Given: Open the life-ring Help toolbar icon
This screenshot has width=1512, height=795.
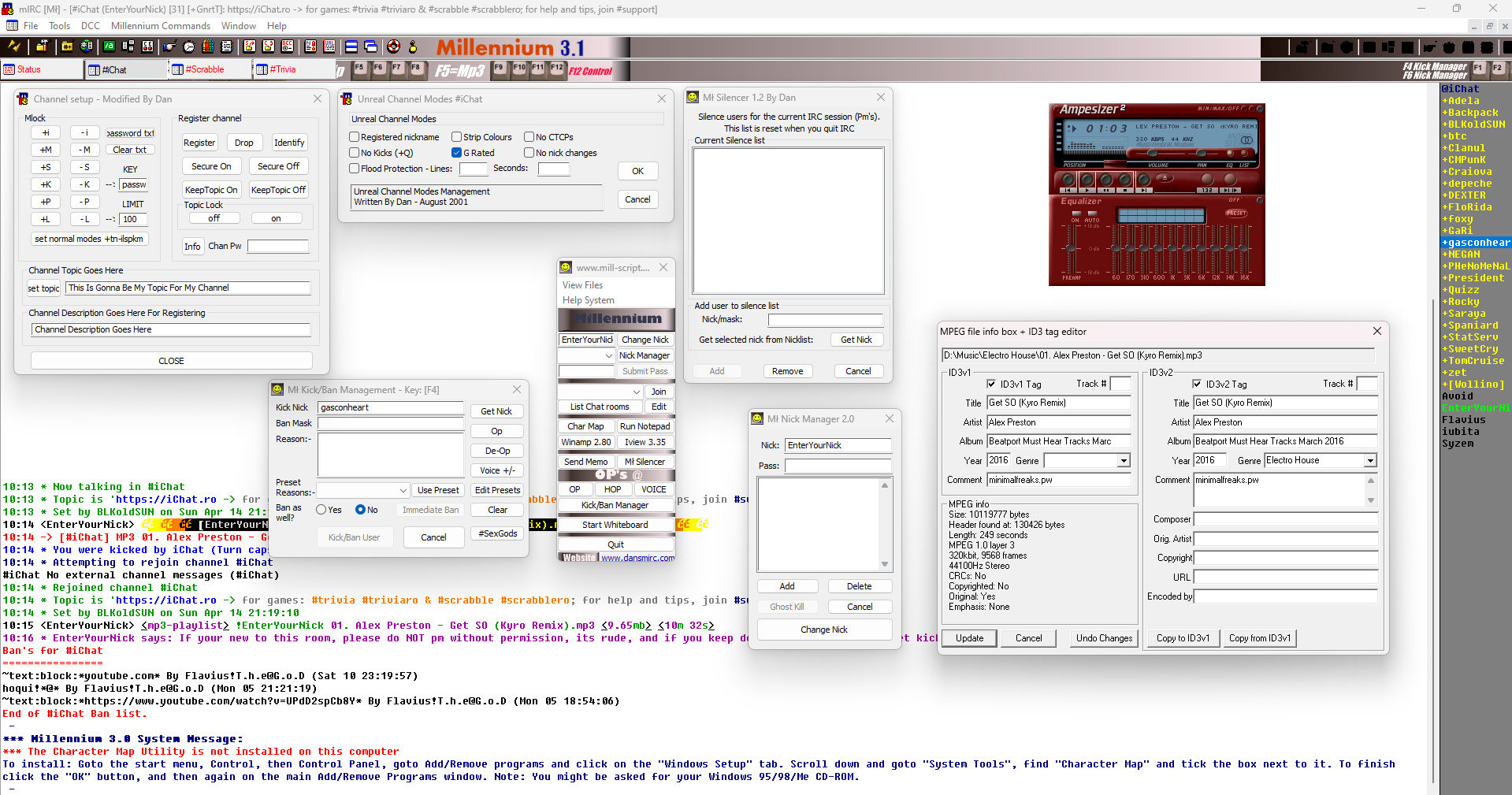Looking at the screenshot, I should pos(393,46).
